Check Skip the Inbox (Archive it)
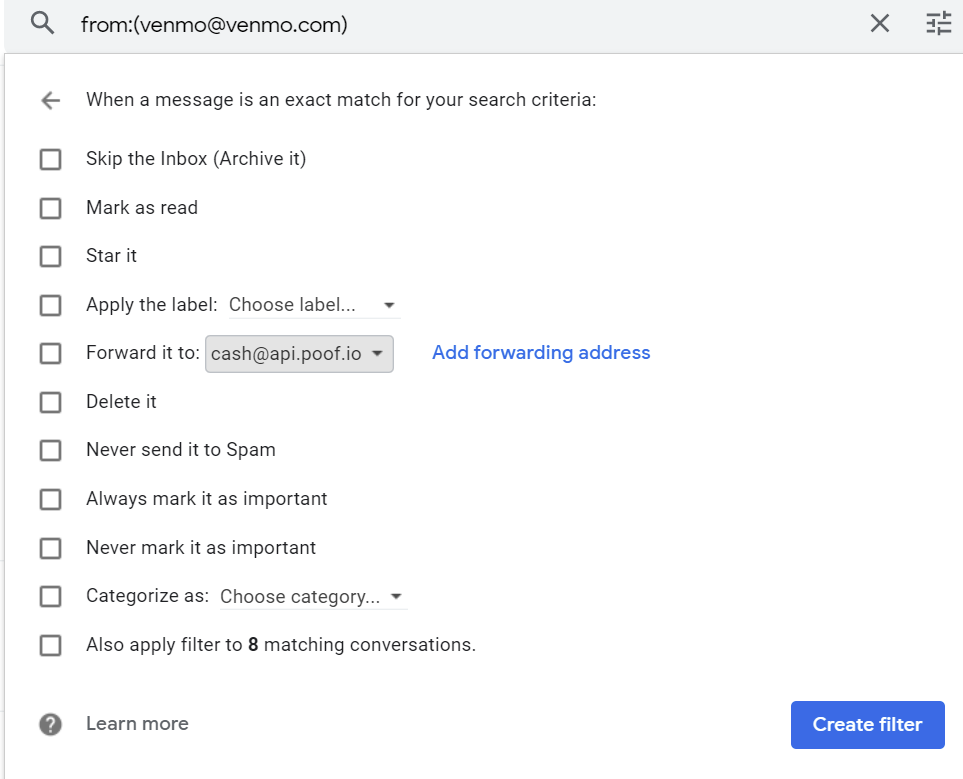Viewport: 963px width, 779px height. (50, 159)
